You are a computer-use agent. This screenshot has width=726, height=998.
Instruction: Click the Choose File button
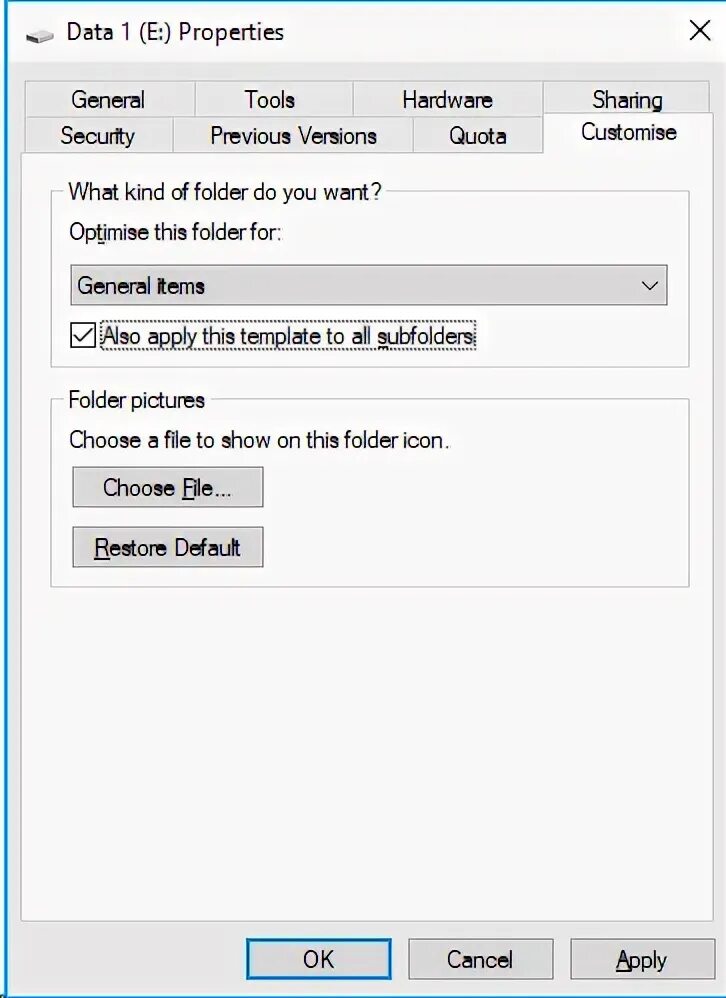pyautogui.click(x=168, y=487)
